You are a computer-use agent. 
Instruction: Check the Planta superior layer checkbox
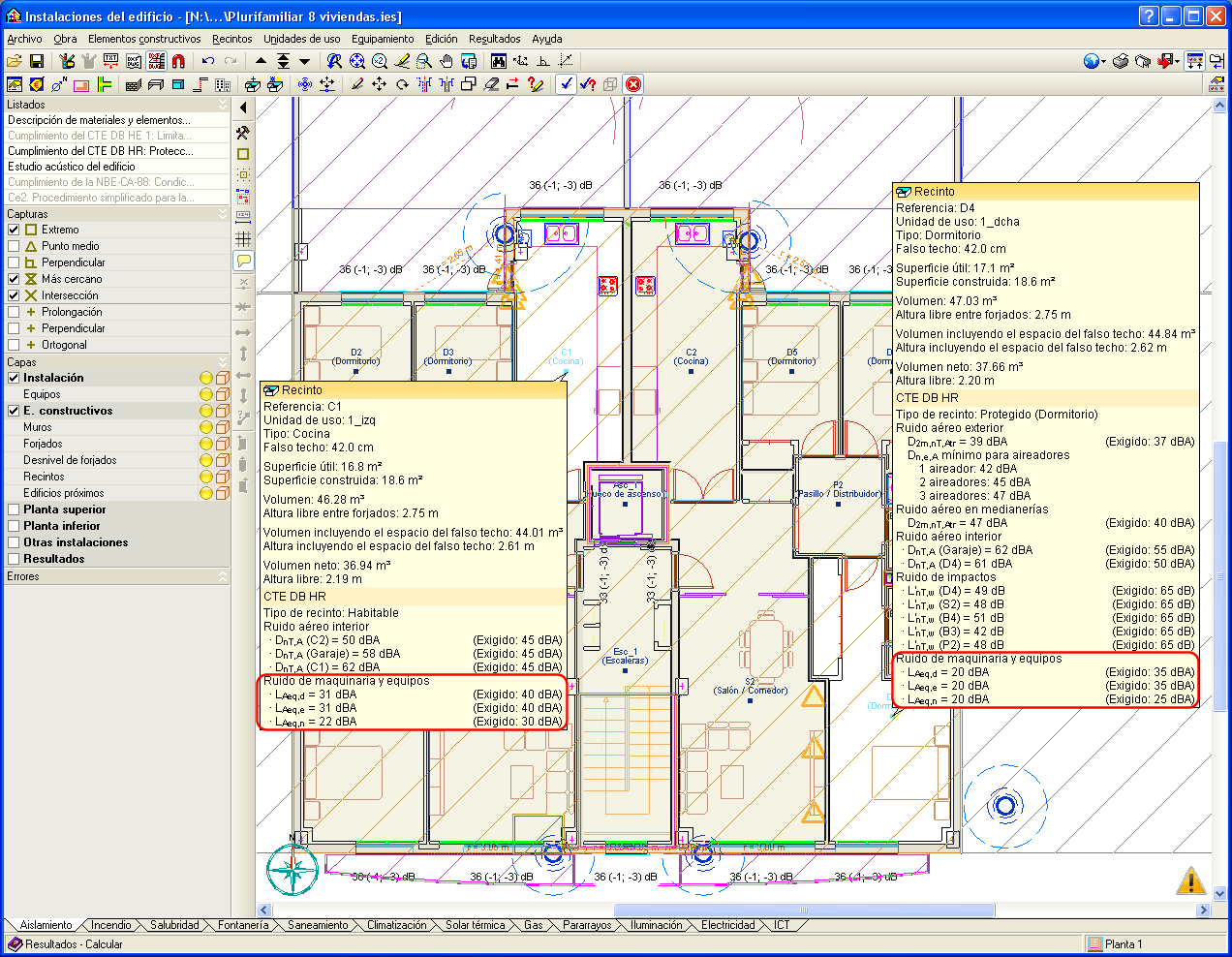(x=14, y=509)
